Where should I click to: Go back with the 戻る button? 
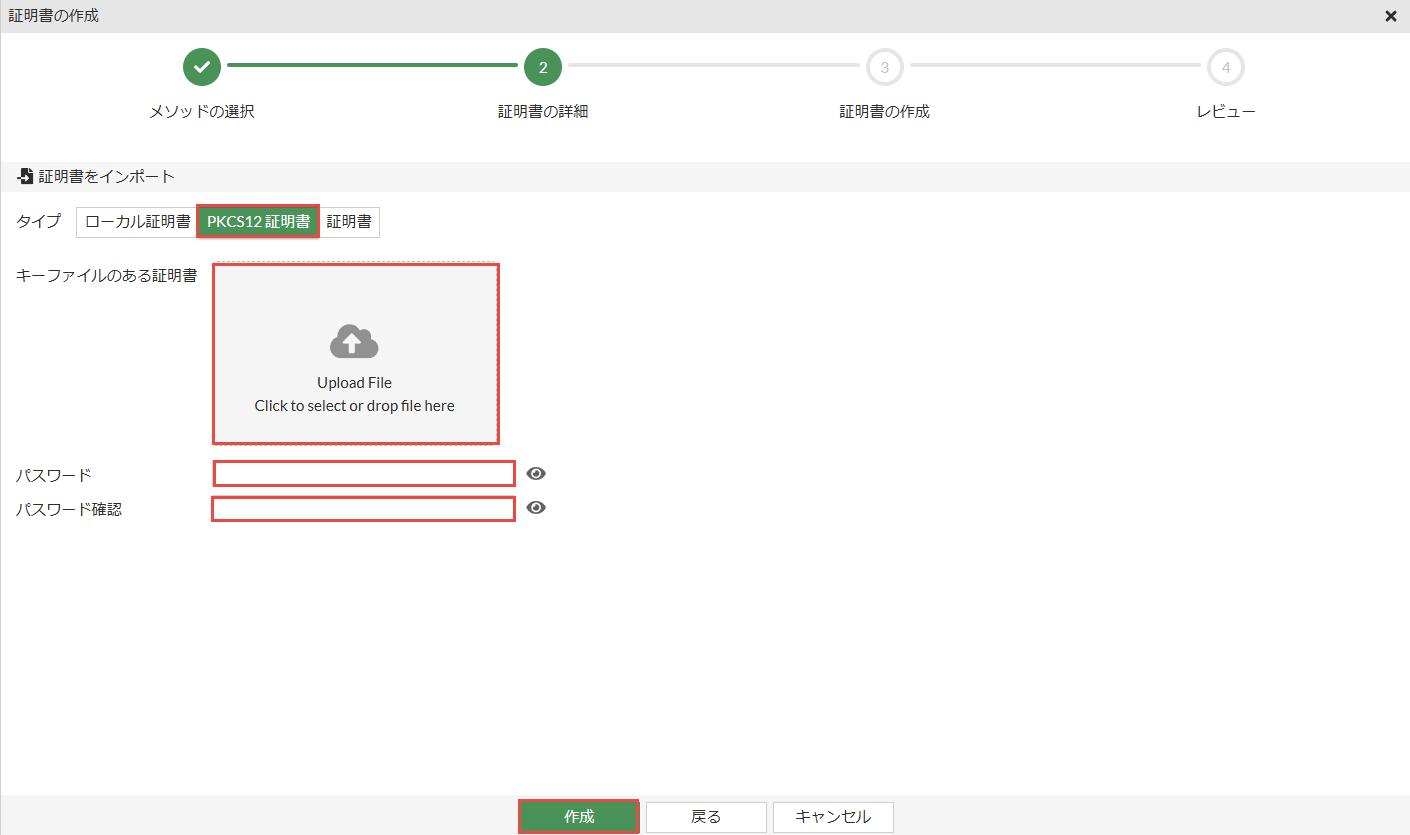706,817
